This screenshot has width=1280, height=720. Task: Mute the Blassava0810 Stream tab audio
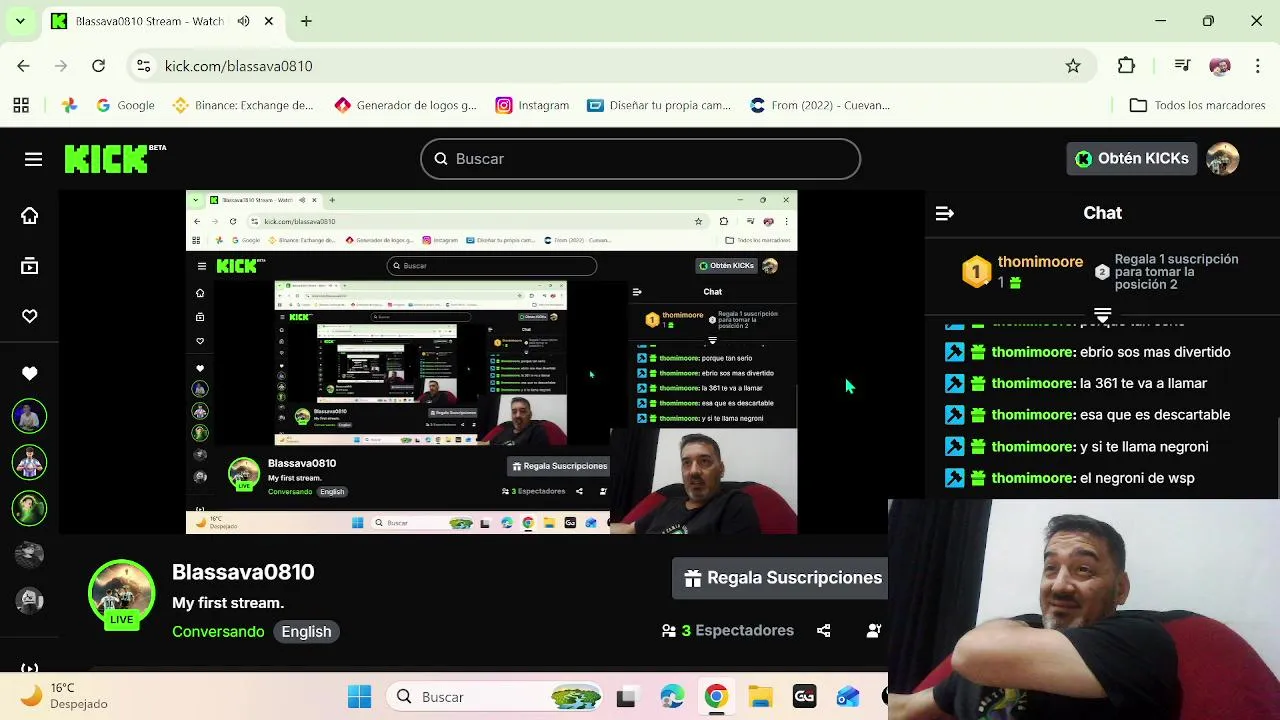point(243,21)
